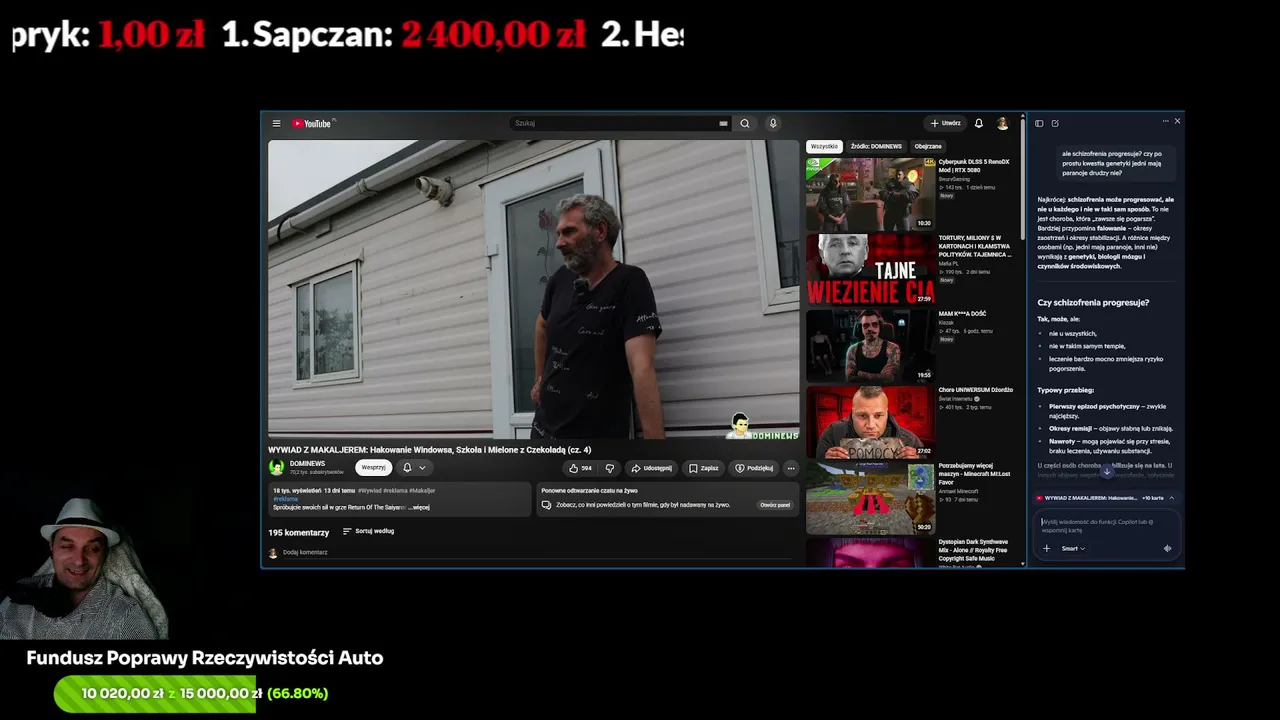Start voice search with microphone icon

click(772, 124)
